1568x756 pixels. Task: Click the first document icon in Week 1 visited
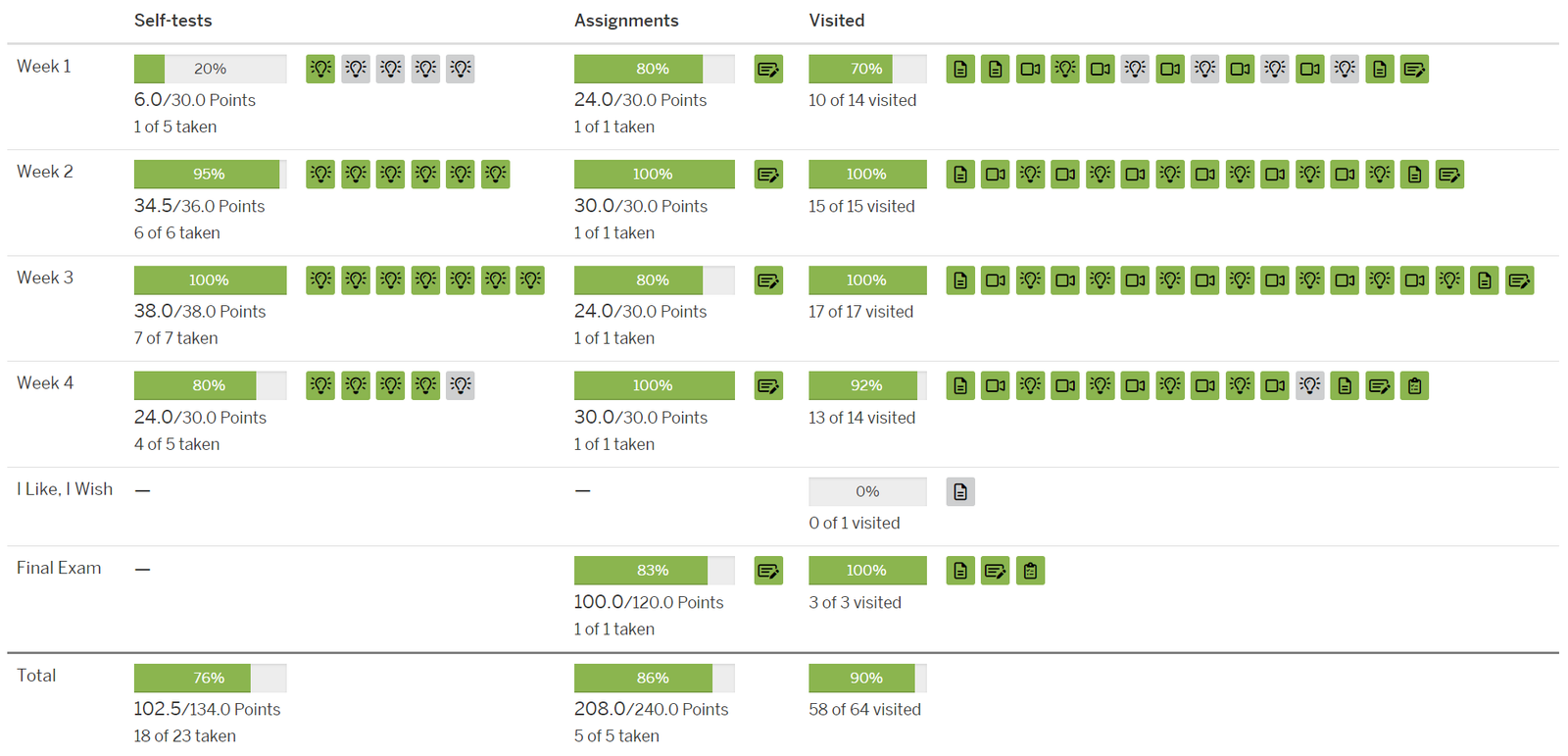(x=960, y=69)
